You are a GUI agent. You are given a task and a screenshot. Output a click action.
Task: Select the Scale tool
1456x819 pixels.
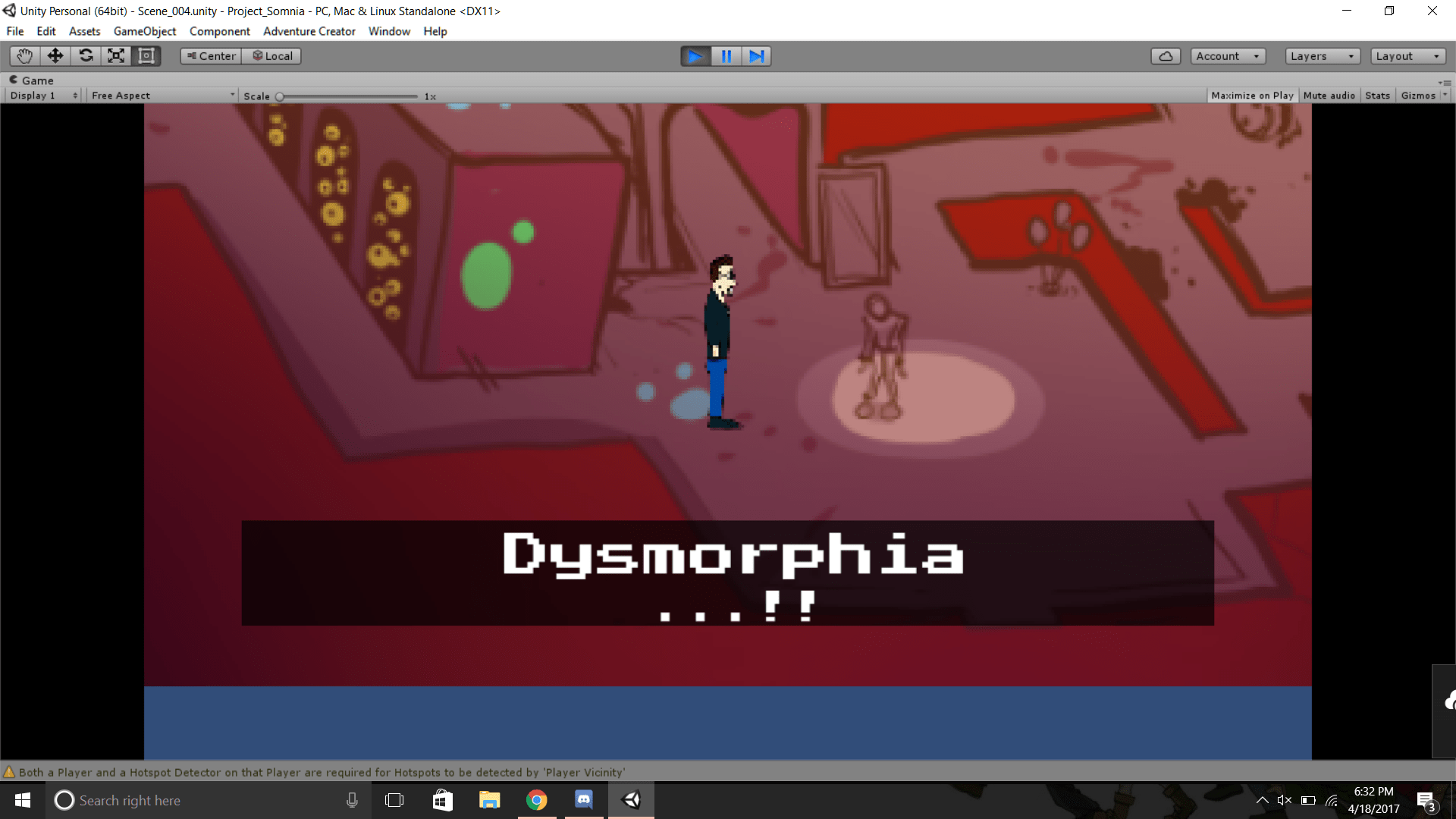(x=116, y=56)
